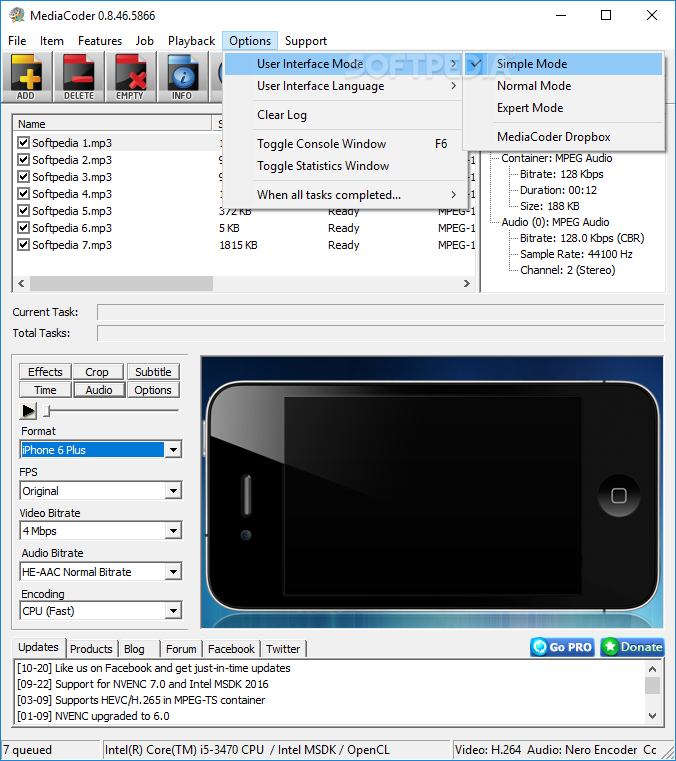Screen dimensions: 676x761
Task: Switch to the Twitter tab
Action: click(x=283, y=649)
